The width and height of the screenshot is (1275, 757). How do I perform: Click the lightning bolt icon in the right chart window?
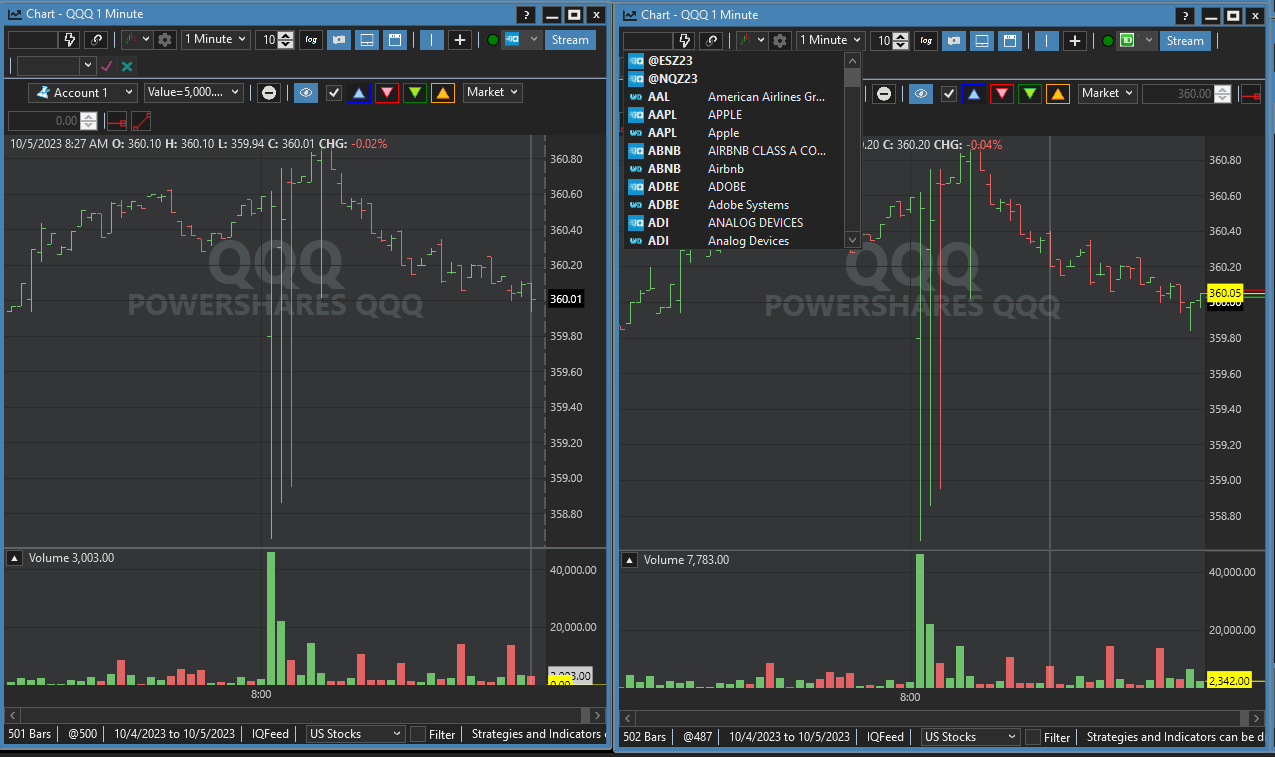click(685, 41)
